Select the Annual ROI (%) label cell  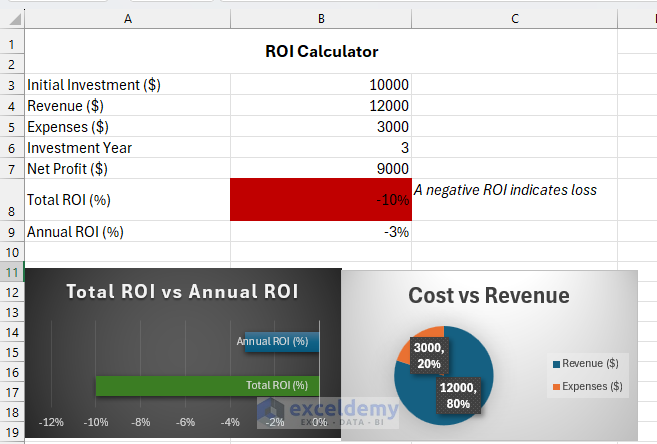(x=127, y=232)
